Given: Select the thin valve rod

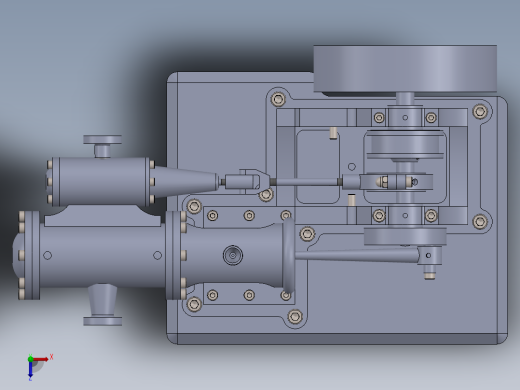Looking at the screenshot, I should click(306, 182).
